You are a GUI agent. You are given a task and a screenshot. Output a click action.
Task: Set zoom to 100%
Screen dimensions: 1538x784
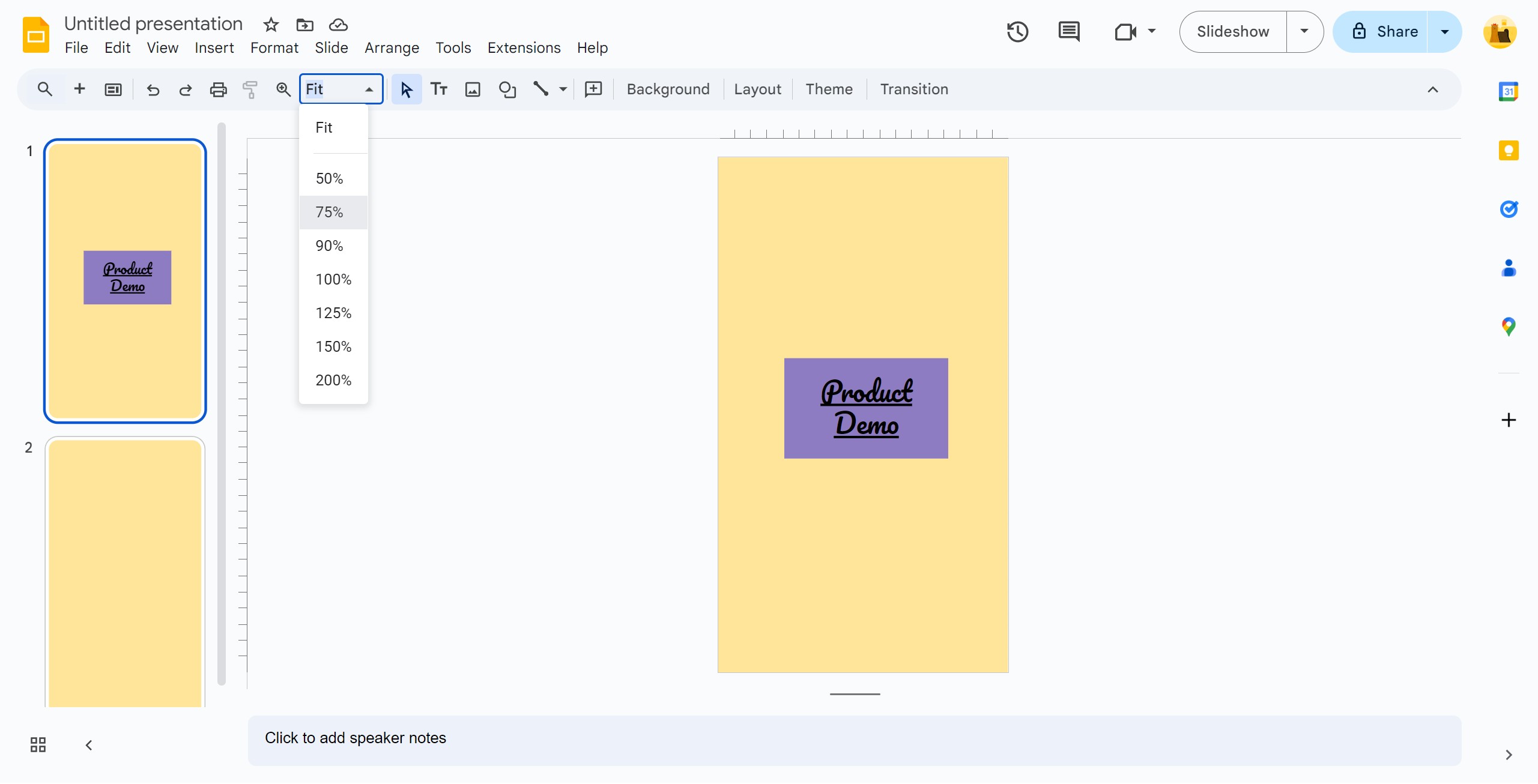(333, 279)
